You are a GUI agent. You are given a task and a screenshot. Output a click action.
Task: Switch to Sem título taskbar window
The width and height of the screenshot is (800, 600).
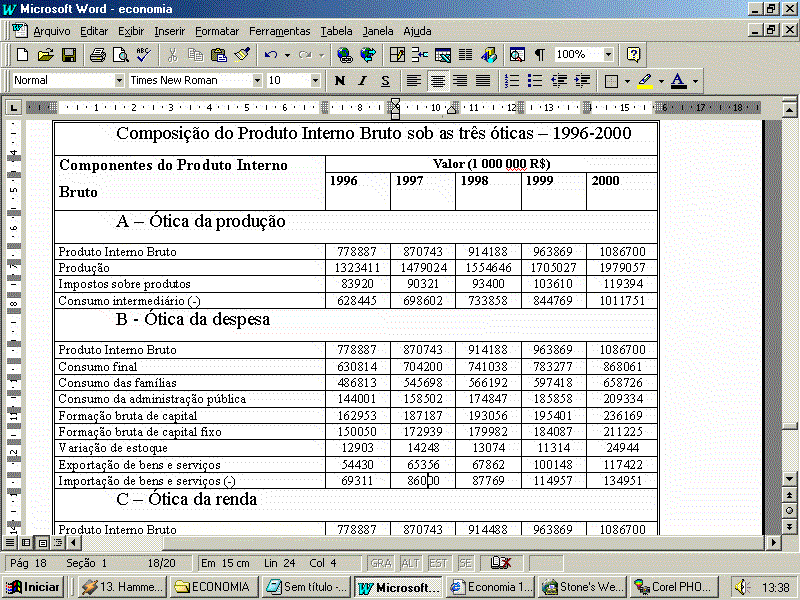[306, 587]
